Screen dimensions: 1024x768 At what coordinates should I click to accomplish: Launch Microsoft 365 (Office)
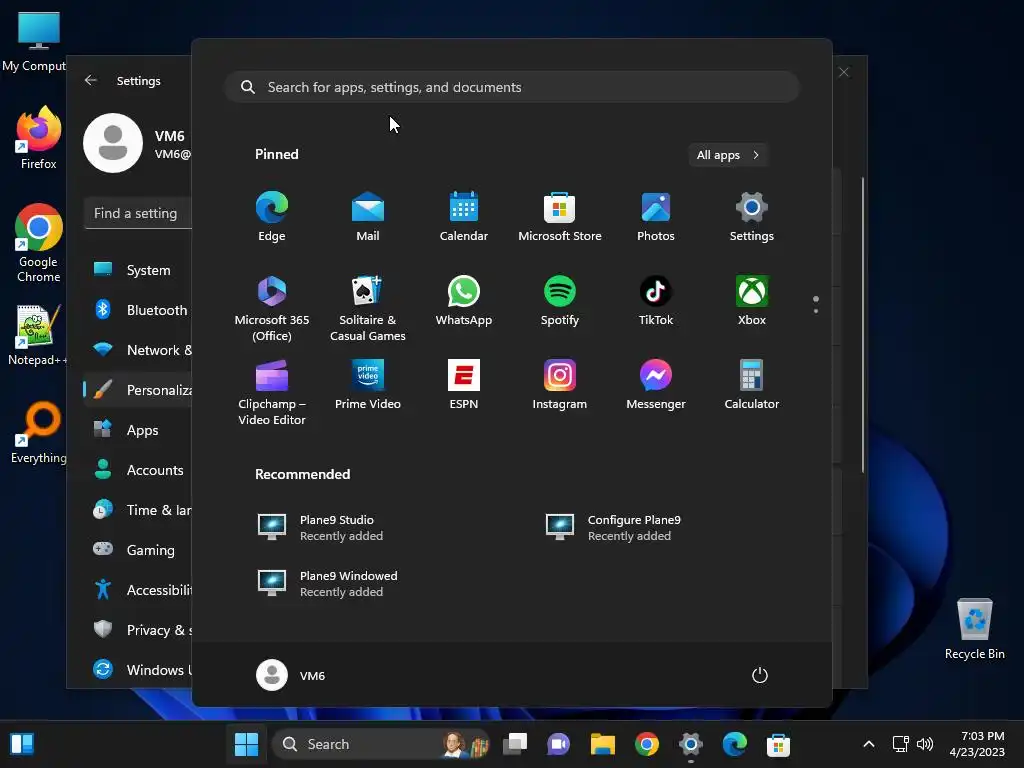point(272,308)
